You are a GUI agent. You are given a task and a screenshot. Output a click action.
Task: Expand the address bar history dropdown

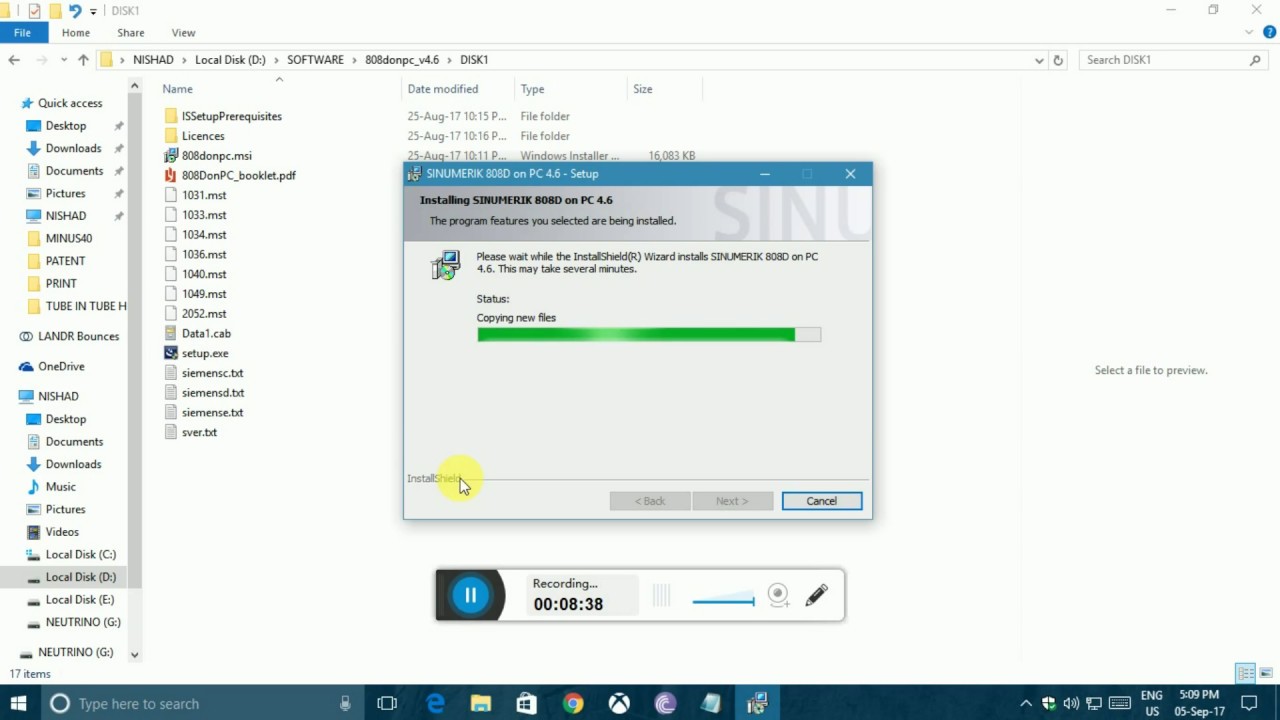coord(1039,60)
